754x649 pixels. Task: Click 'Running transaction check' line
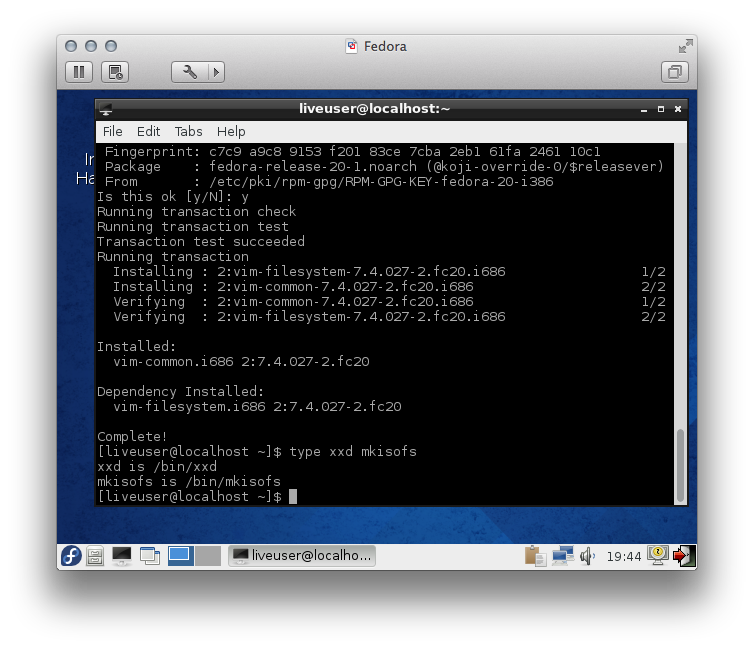point(197,212)
